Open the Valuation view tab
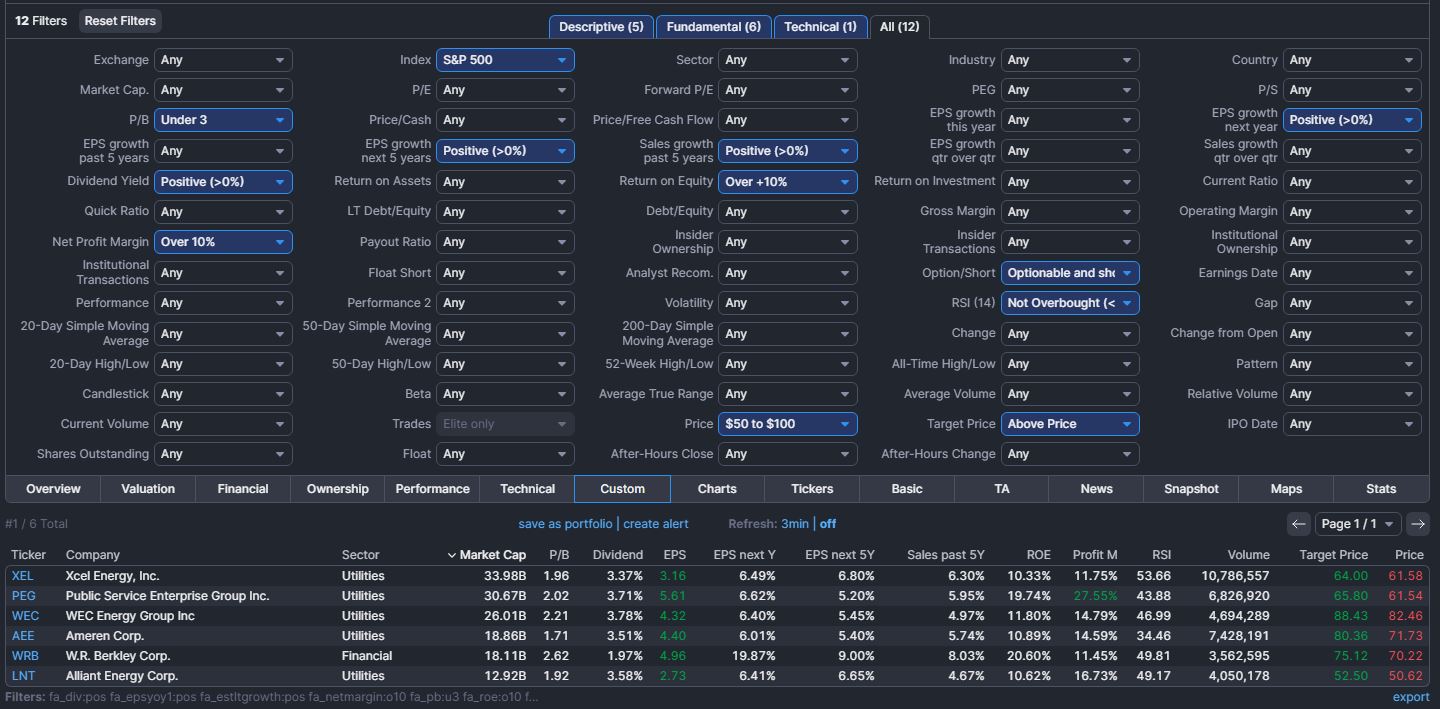The width and height of the screenshot is (1440, 709). click(148, 489)
